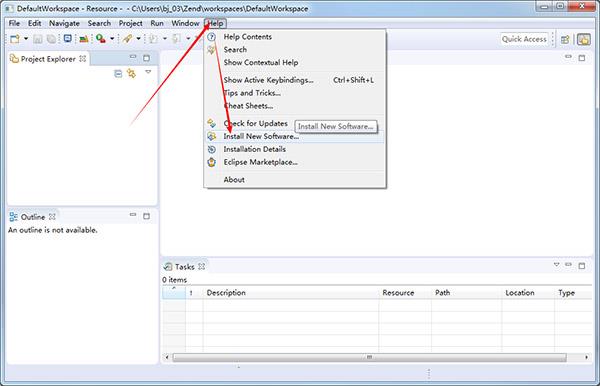Click the Eclipse Marketplace menu icon
Screen dimensions: 600x386
click(x=212, y=162)
